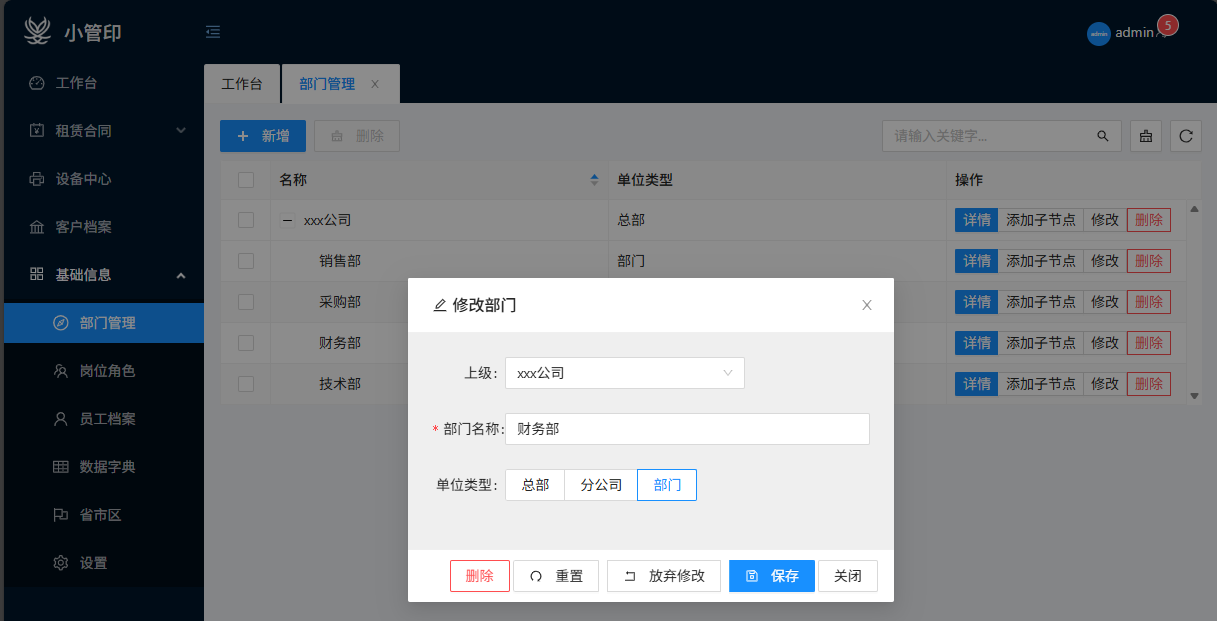Click the 放弃修改 button

pyautogui.click(x=664, y=576)
